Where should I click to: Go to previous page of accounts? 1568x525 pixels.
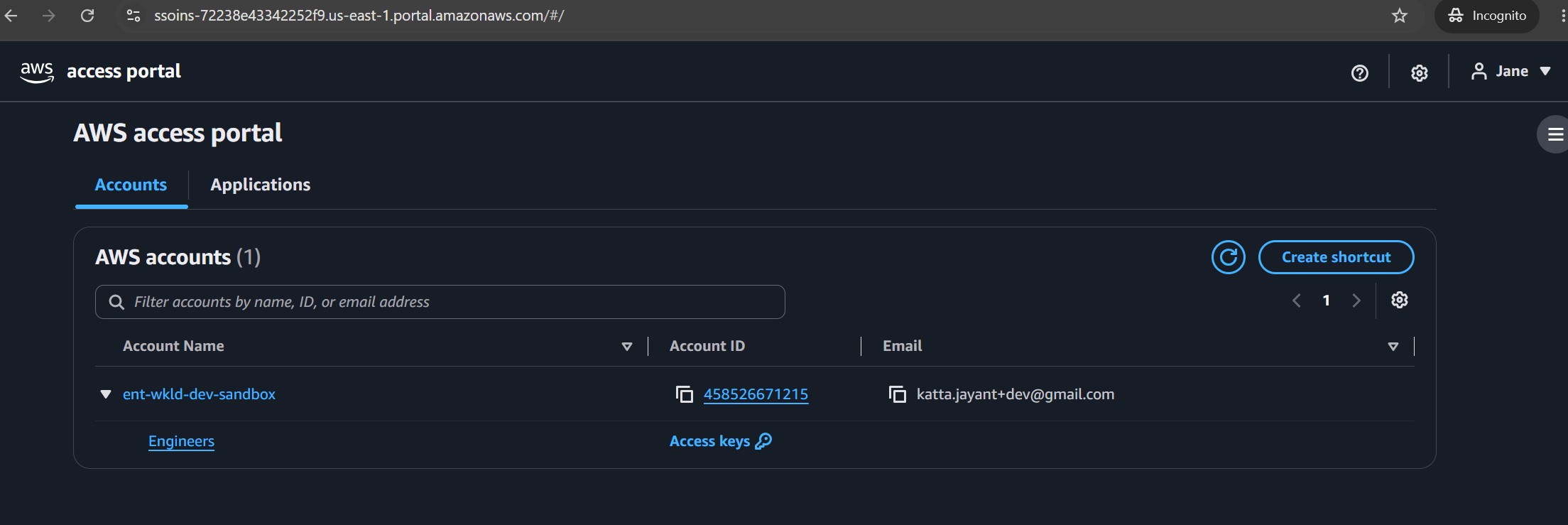(1296, 301)
